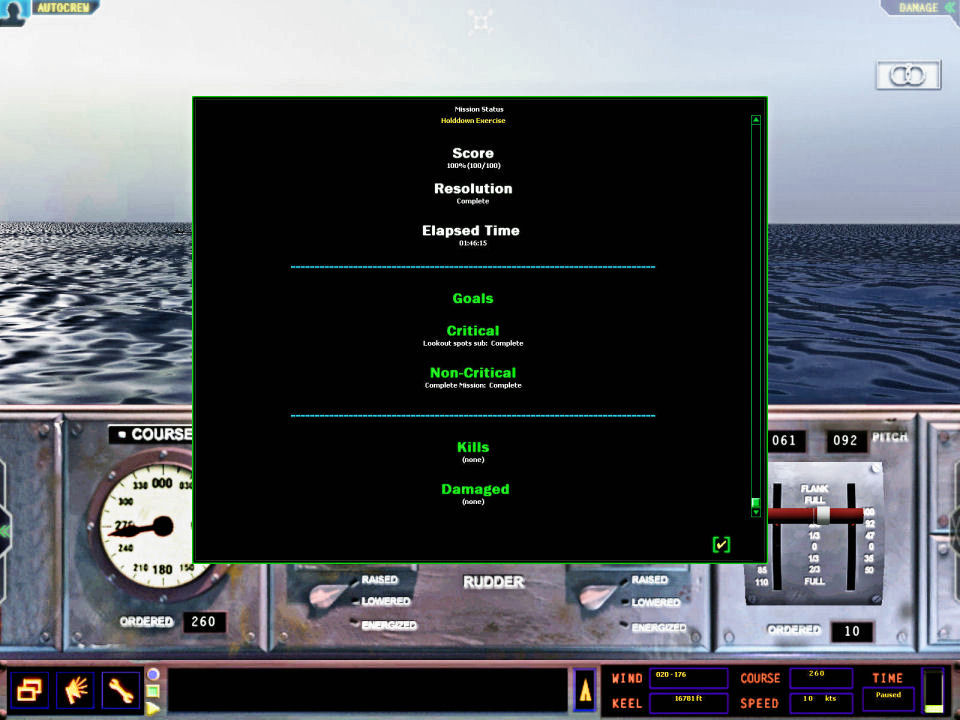Click the scroll up arrow in Mission Status

click(756, 121)
